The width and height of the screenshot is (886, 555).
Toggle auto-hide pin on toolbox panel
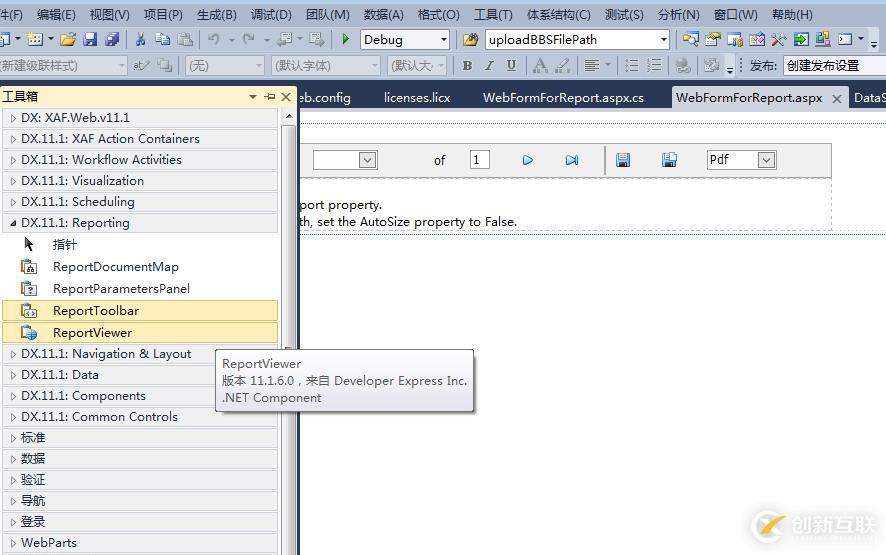pos(270,97)
